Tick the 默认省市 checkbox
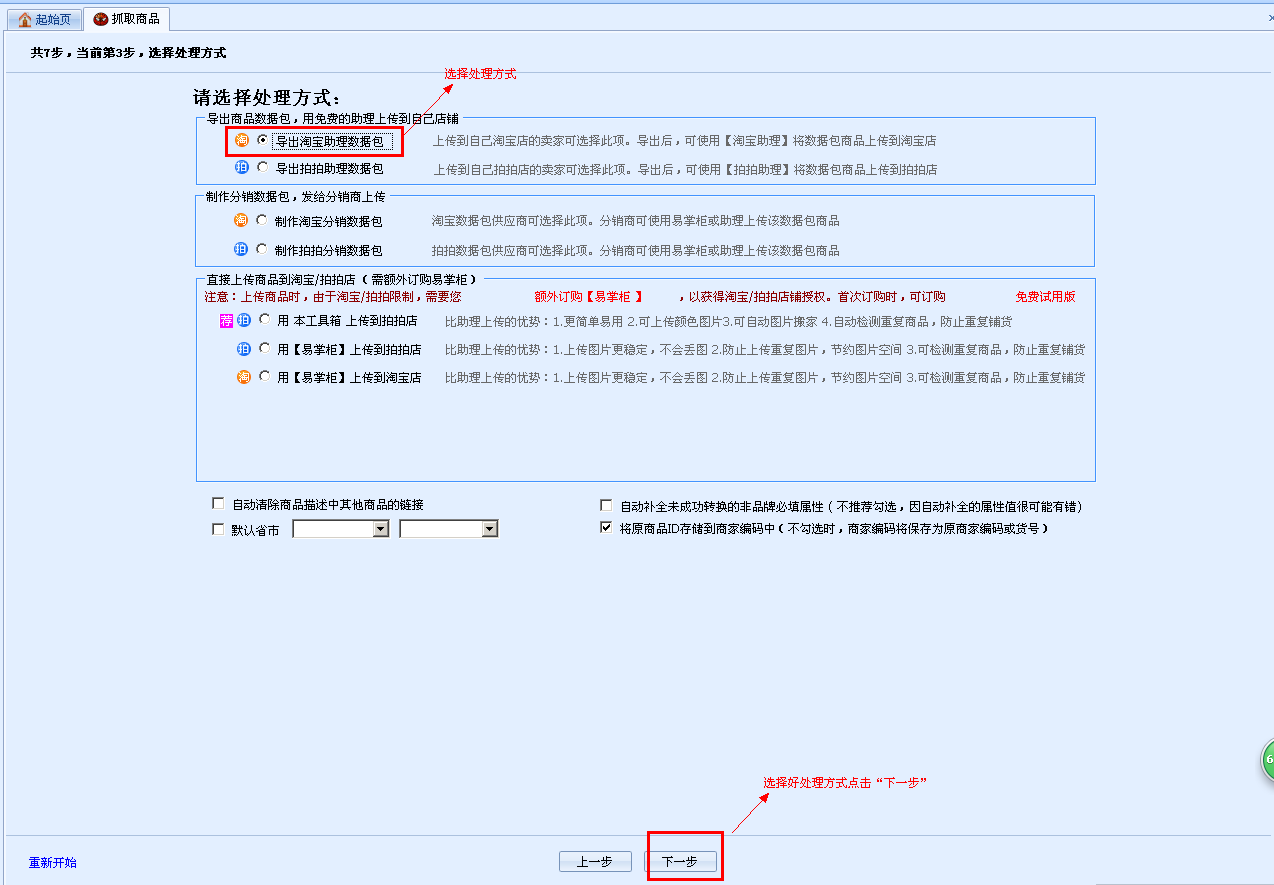 218,529
